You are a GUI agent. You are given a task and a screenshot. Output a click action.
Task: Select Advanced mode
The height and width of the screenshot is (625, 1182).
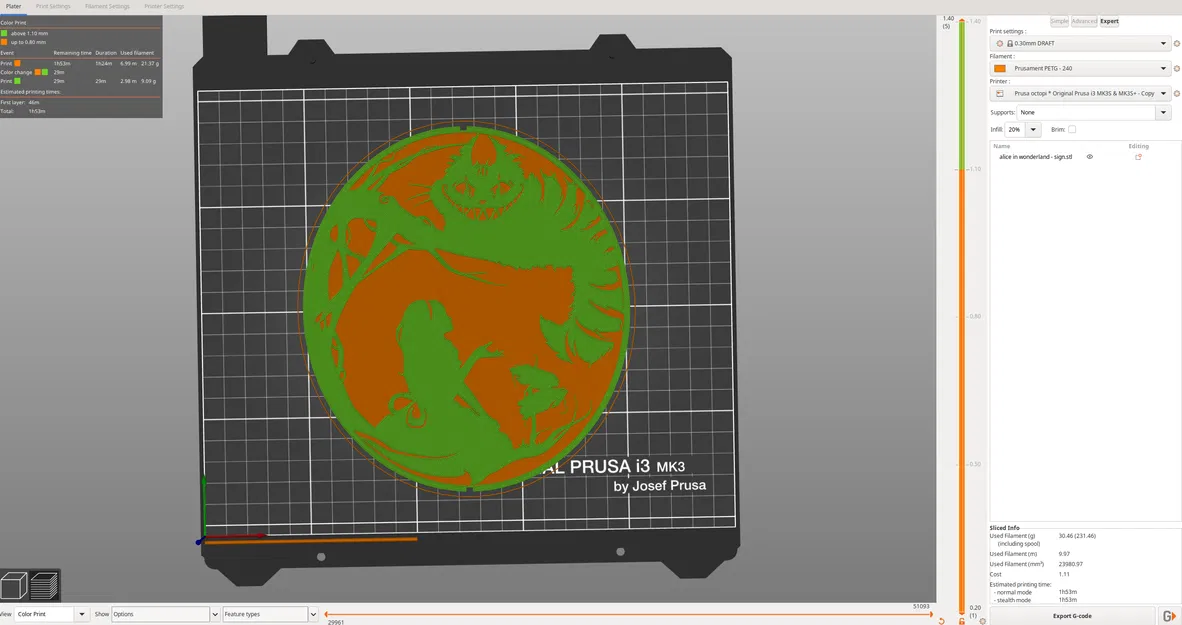coord(1084,21)
